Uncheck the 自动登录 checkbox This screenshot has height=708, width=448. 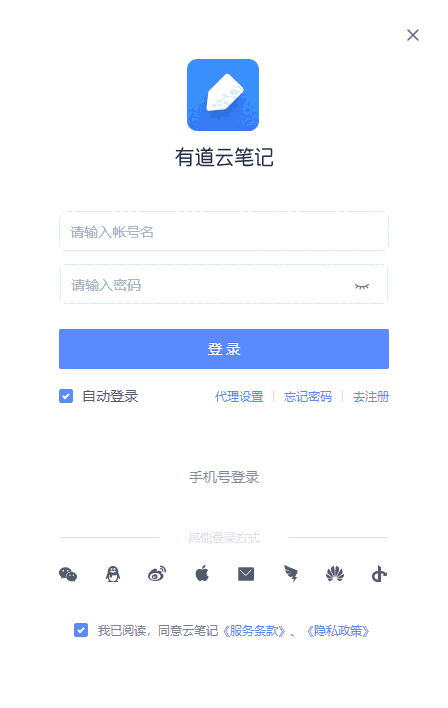66,396
